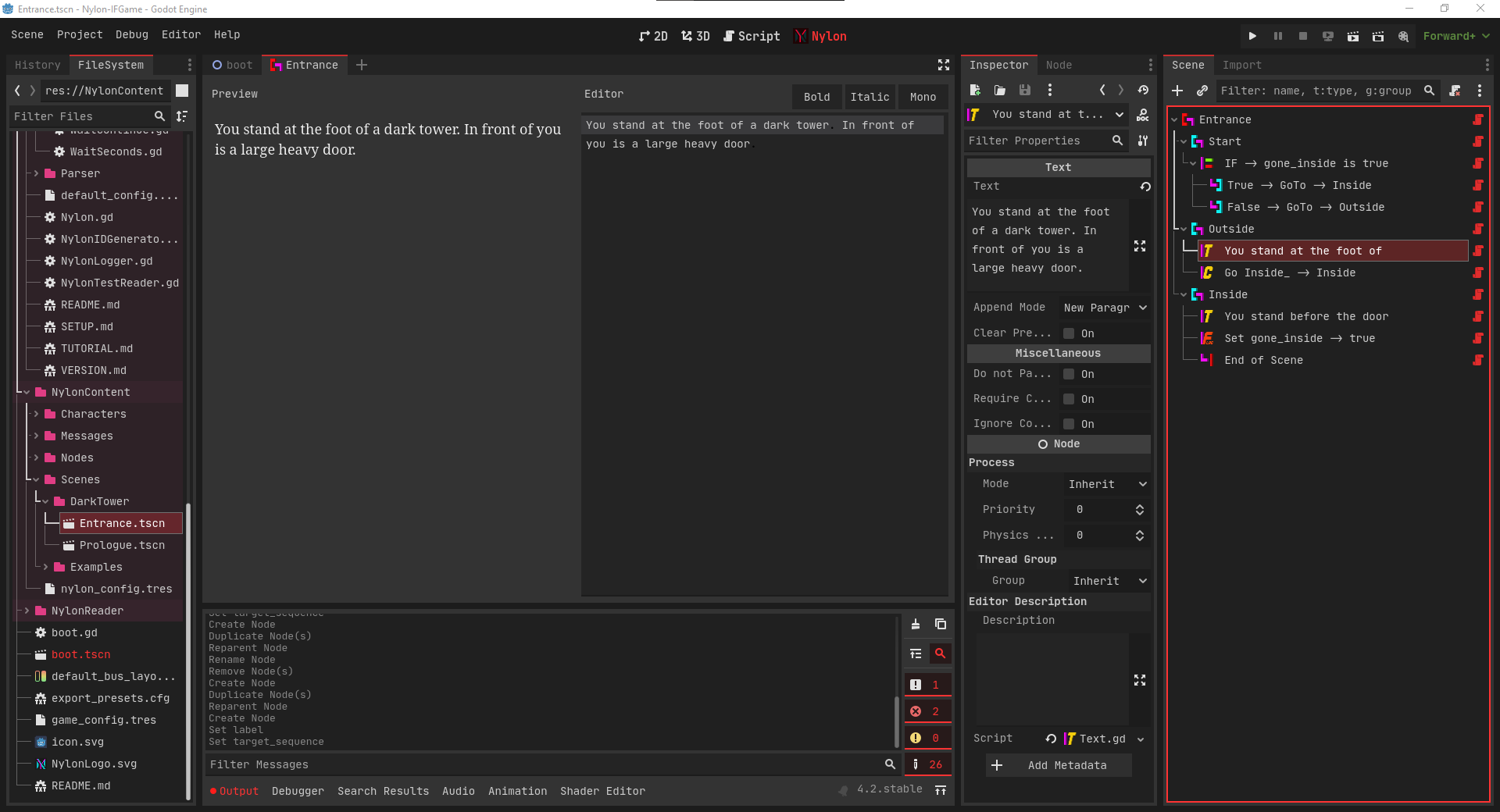Toggle editor messages filter showing 26
1500x812 pixels.
[927, 764]
